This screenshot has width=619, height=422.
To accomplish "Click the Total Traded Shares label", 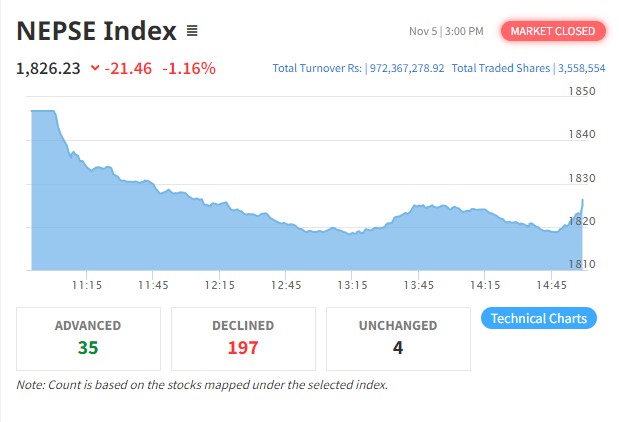I will point(501,68).
